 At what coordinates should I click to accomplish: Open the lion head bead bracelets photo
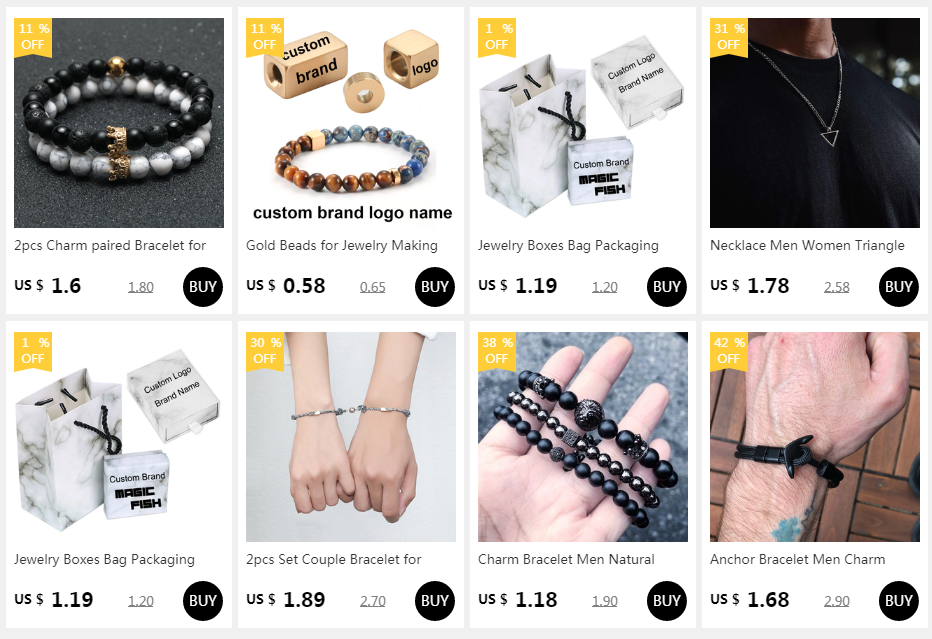click(582, 436)
